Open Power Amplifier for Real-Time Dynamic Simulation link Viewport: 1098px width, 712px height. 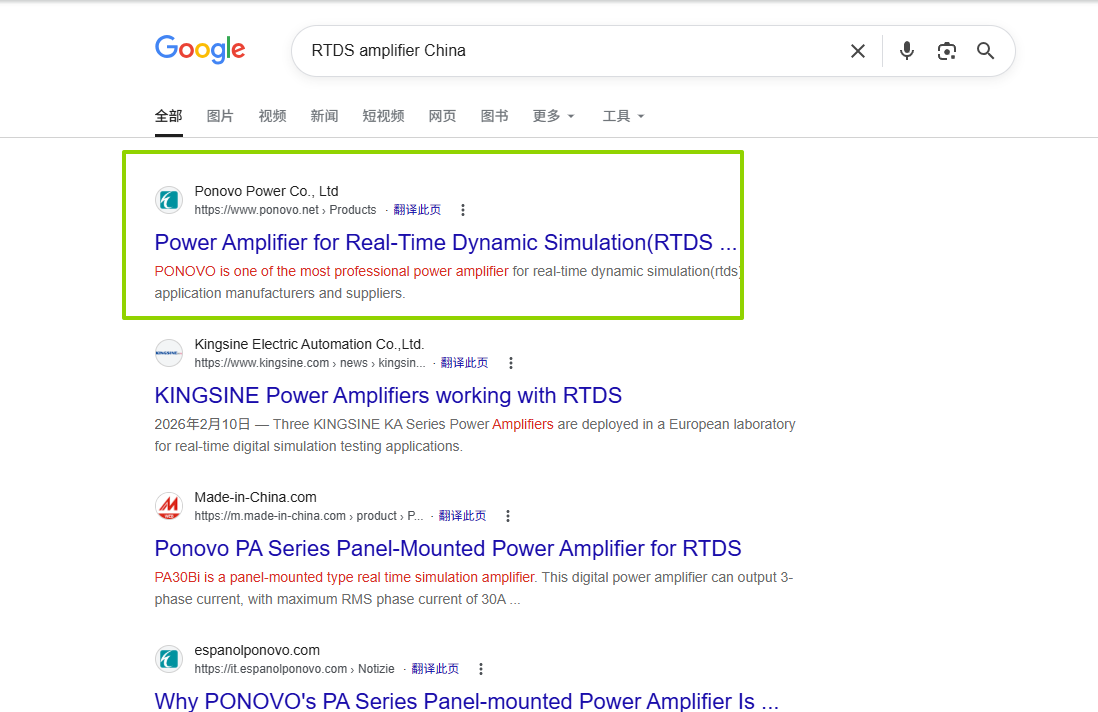pos(445,242)
